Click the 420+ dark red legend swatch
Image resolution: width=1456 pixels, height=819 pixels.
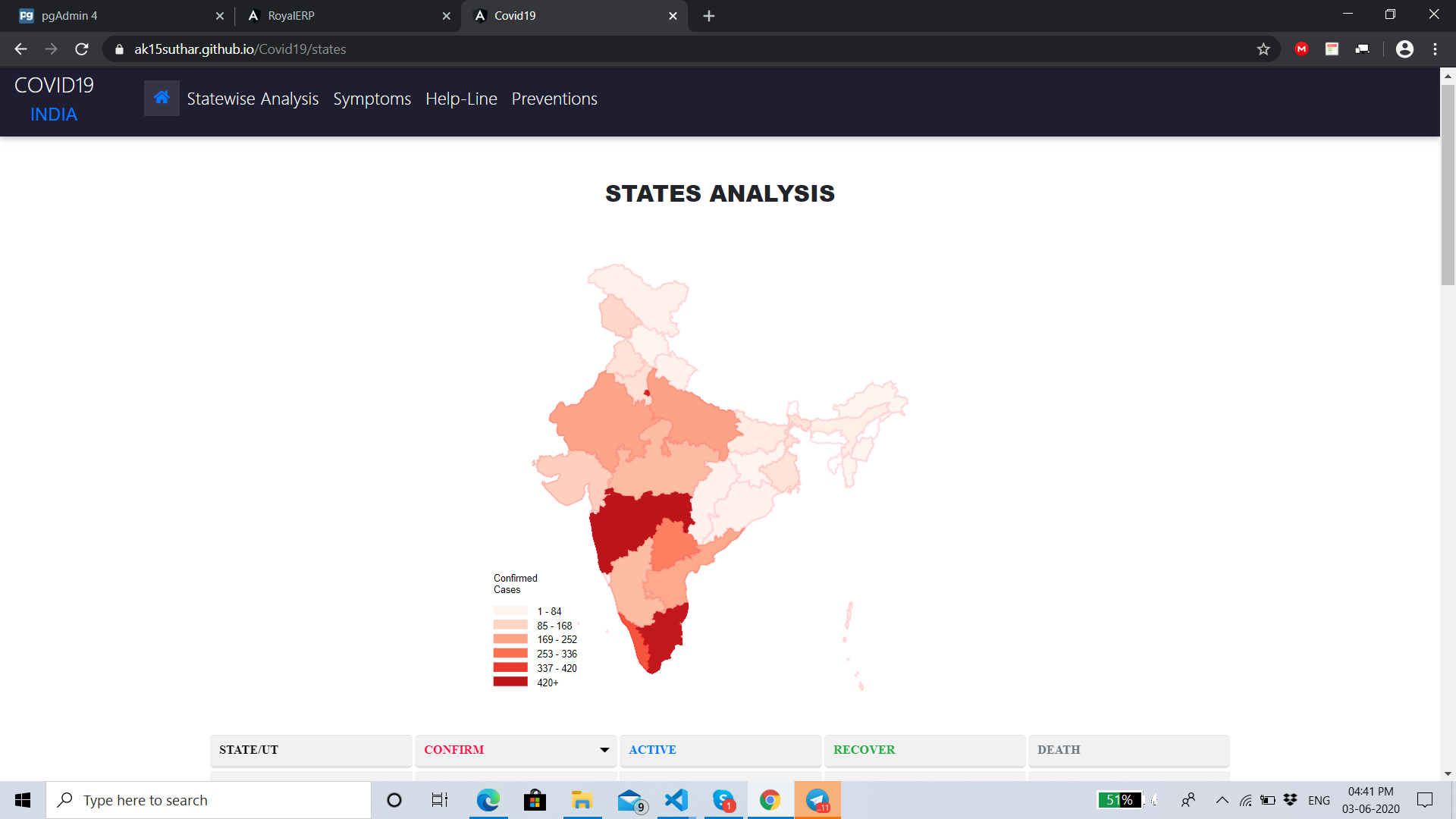coord(510,682)
